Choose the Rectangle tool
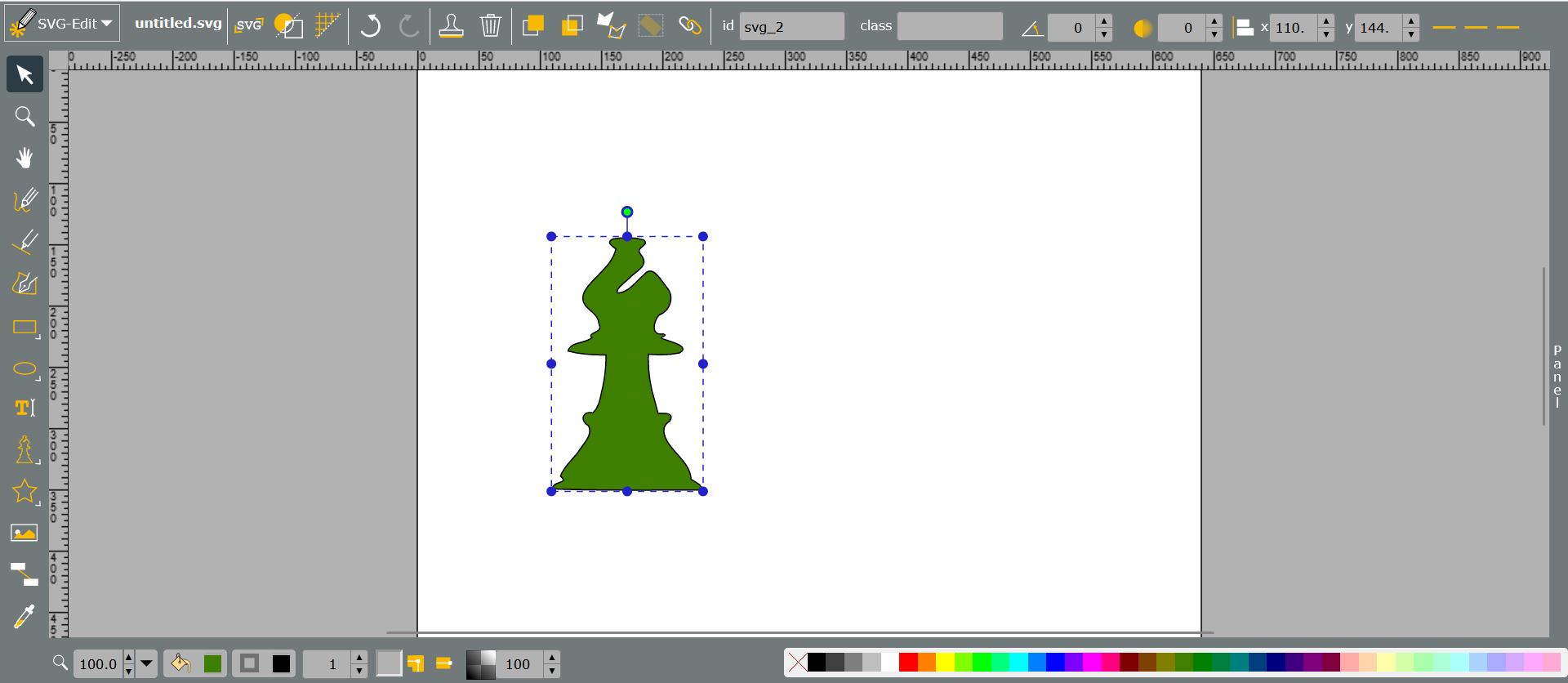Screen dimensions: 1568x683 (x=24, y=327)
